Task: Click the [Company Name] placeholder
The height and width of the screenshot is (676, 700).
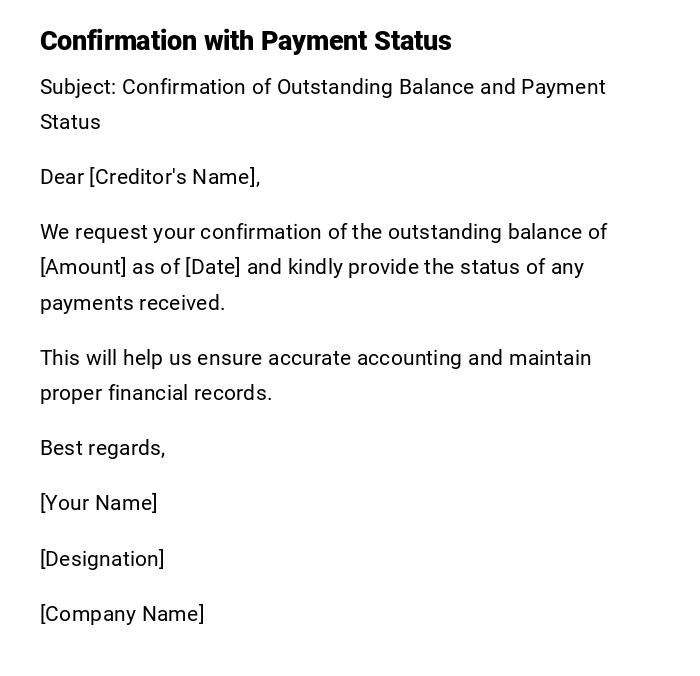Action: [122, 614]
